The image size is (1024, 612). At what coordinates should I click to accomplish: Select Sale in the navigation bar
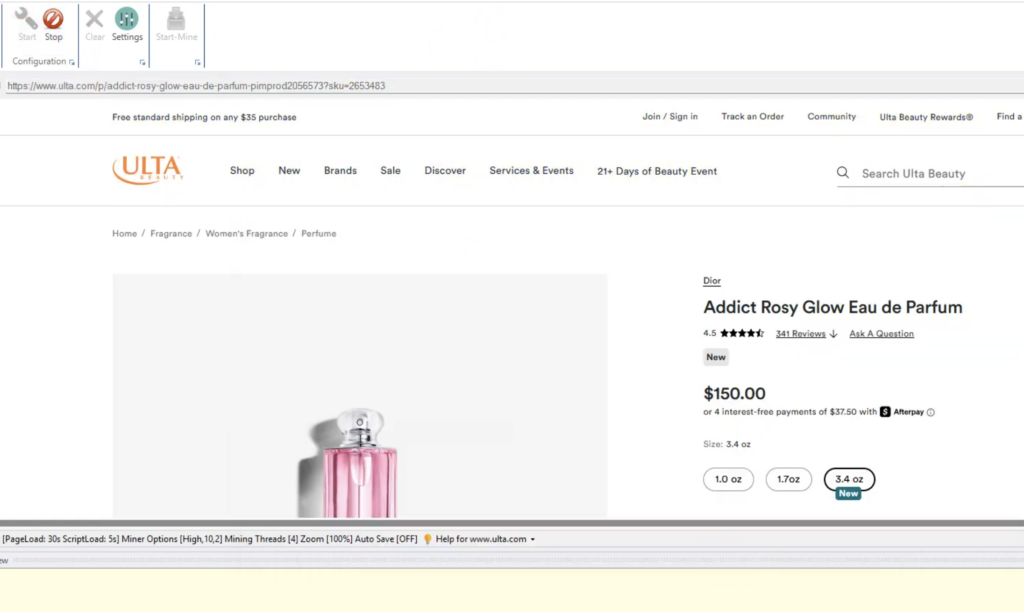point(390,170)
